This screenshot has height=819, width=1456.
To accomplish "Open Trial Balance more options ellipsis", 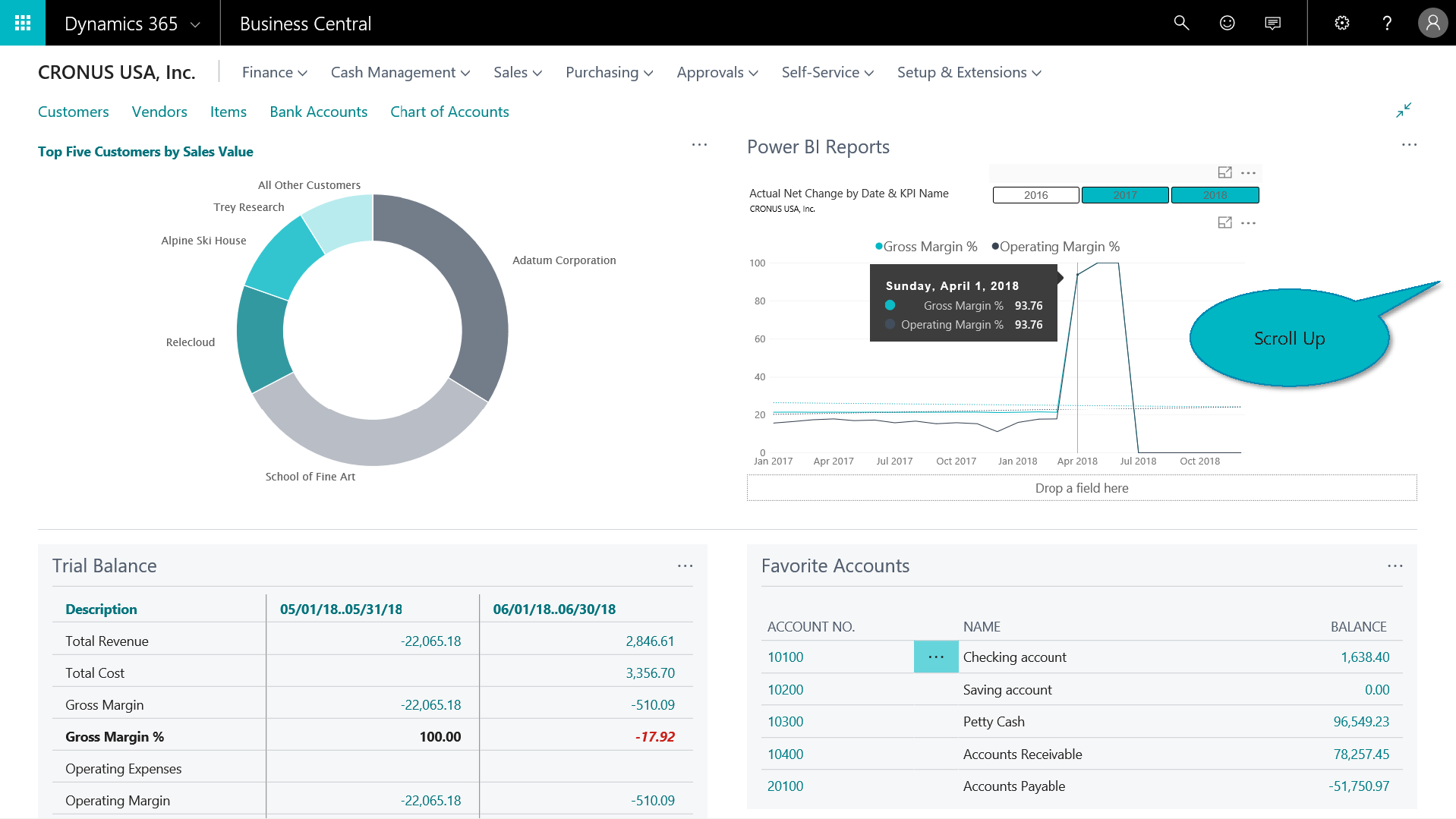I will click(x=685, y=566).
